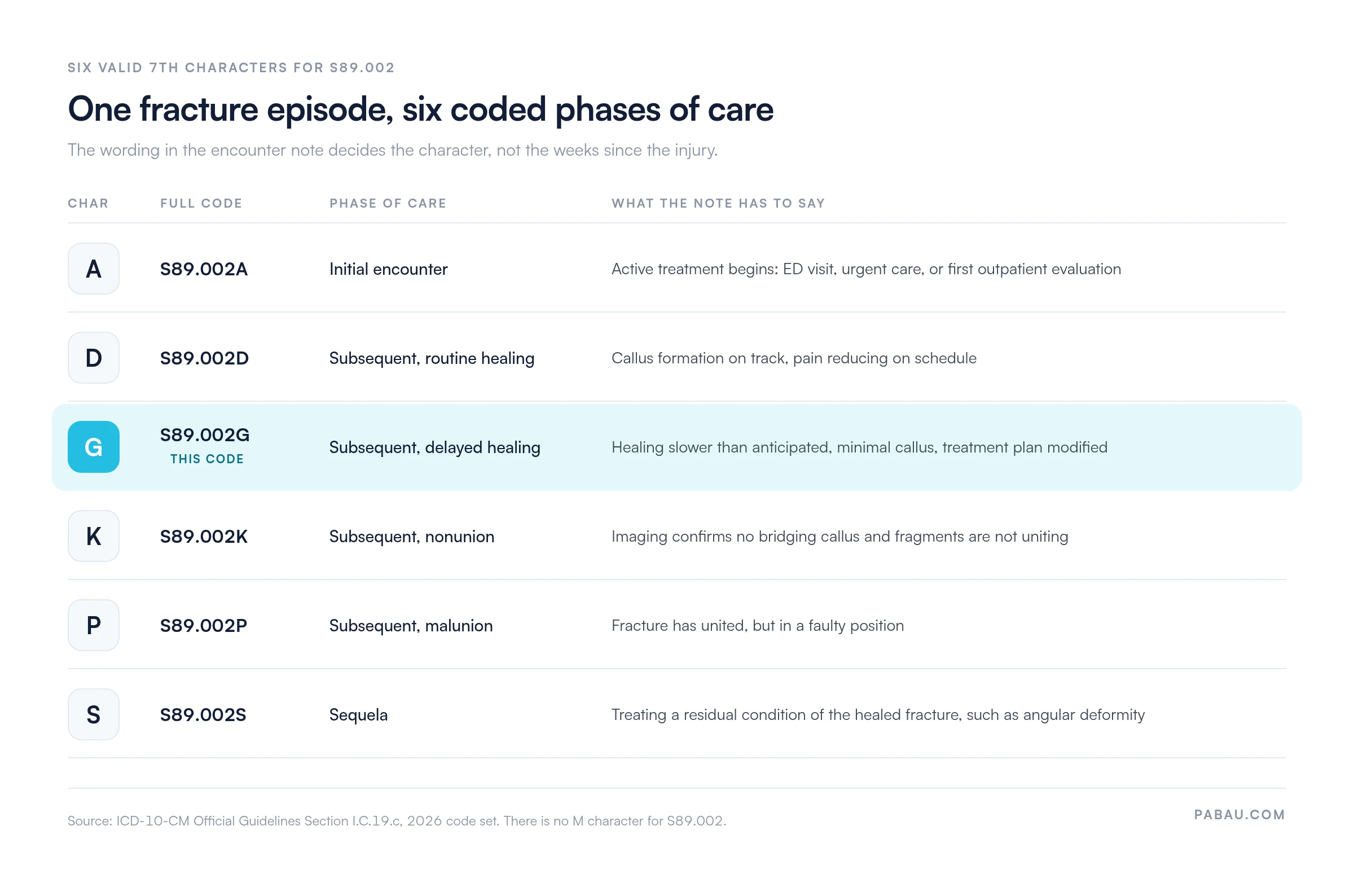Select code S89.002S
1354x896 pixels.
(204, 715)
